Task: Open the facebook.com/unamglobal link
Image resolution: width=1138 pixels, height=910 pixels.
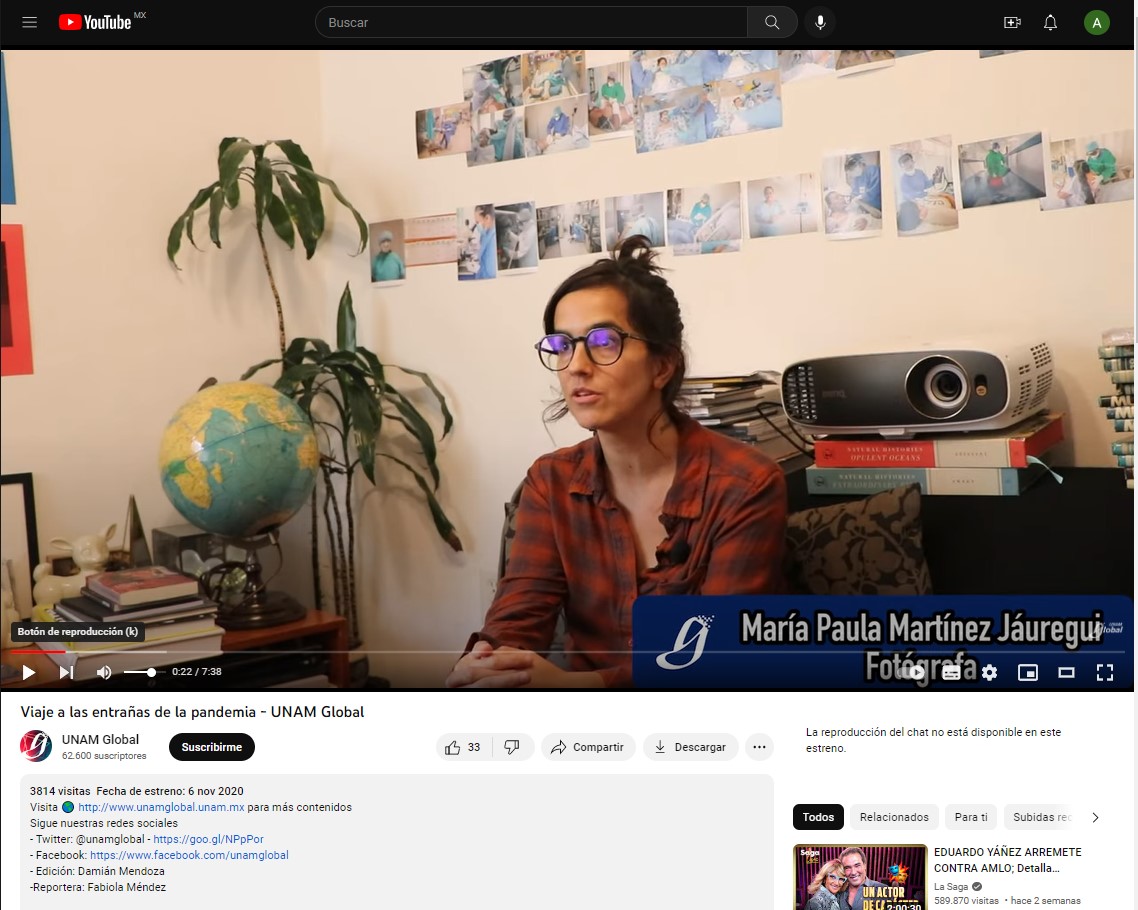Action: [x=189, y=855]
